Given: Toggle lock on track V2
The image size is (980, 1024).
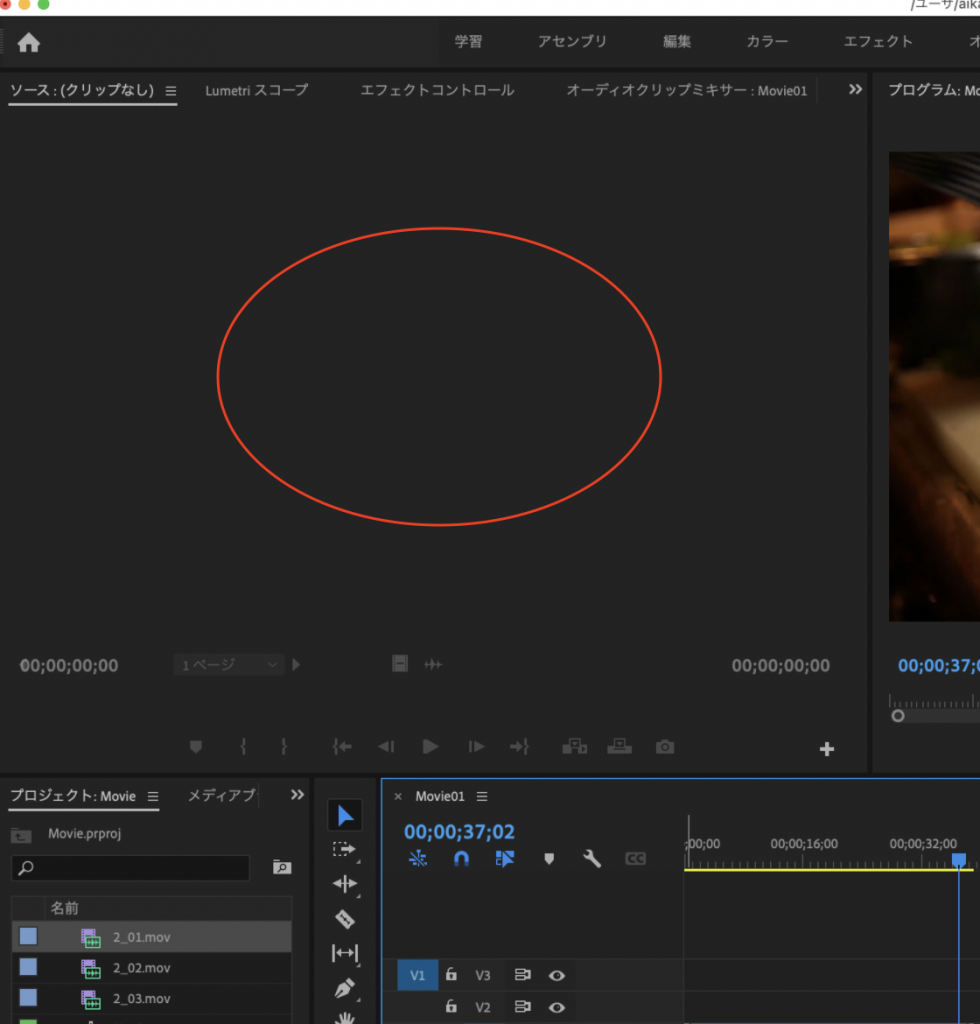Looking at the screenshot, I should (451, 1007).
